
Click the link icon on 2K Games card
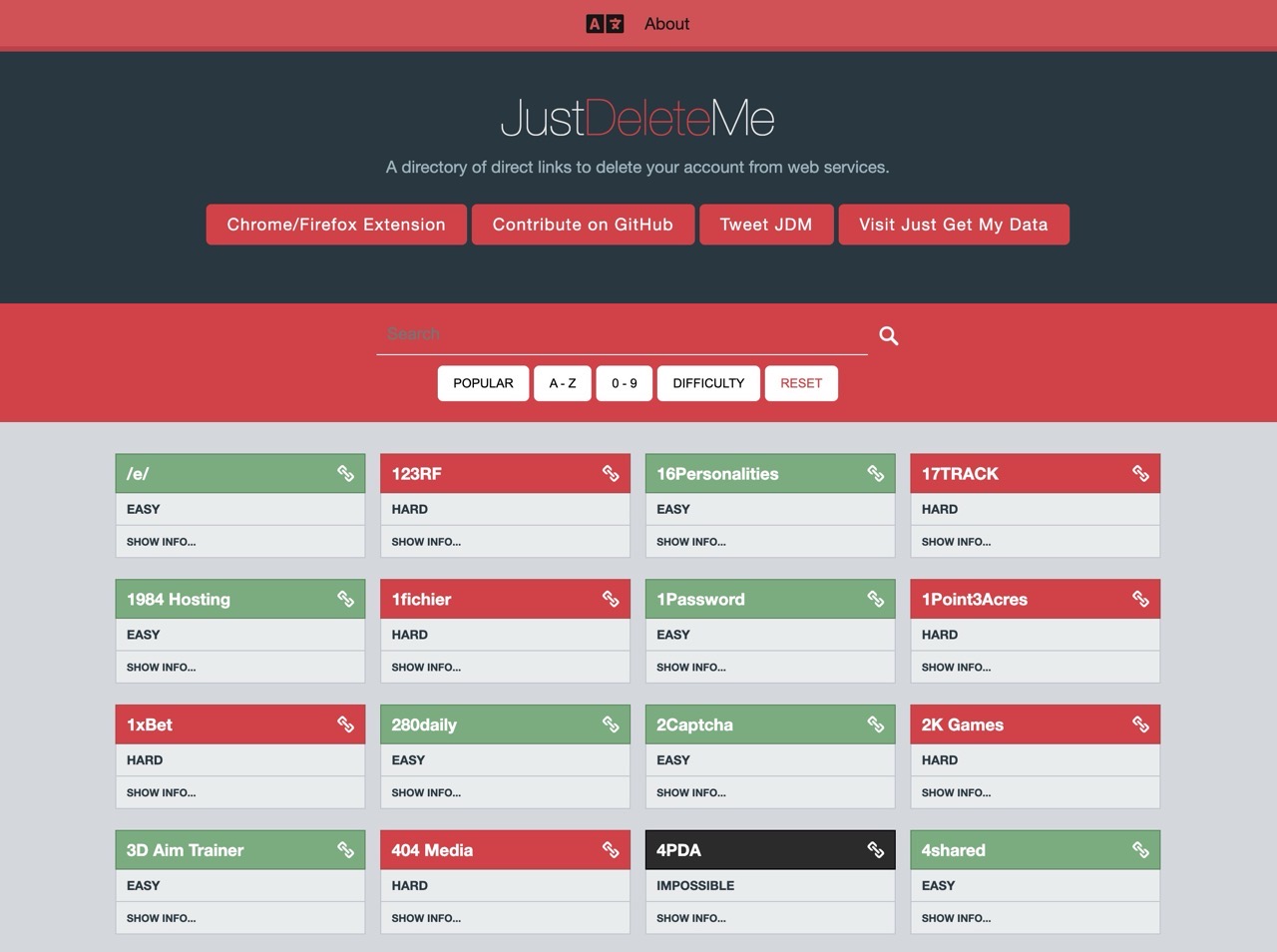pyautogui.click(x=1140, y=724)
